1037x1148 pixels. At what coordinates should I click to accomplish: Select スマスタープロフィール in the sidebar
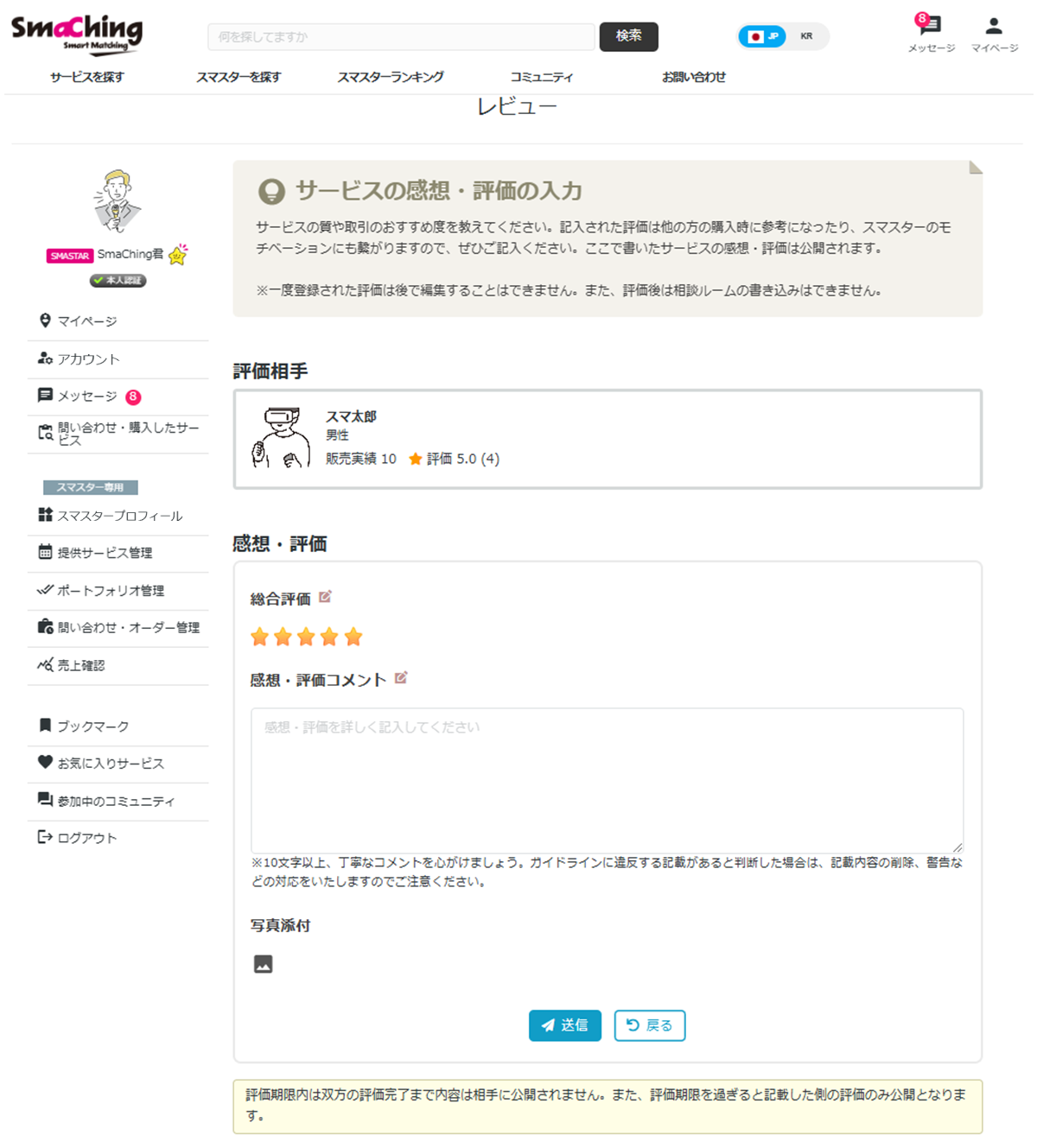(118, 515)
